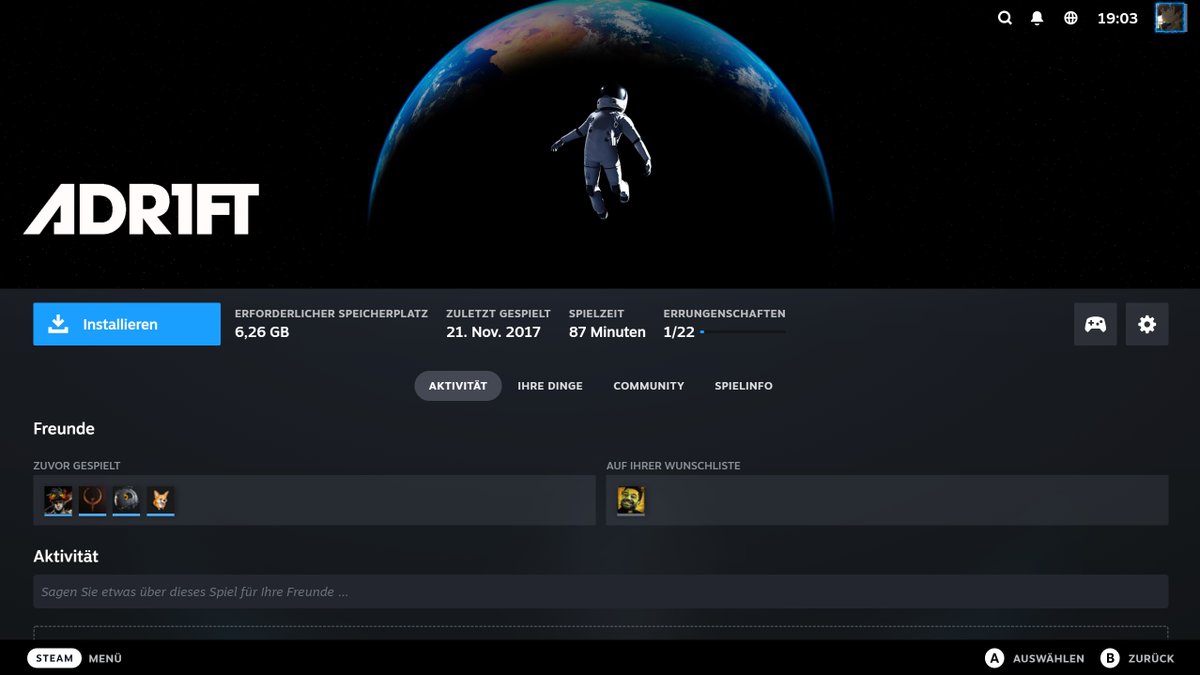Open notifications bell icon
The image size is (1200, 675).
tap(1037, 18)
